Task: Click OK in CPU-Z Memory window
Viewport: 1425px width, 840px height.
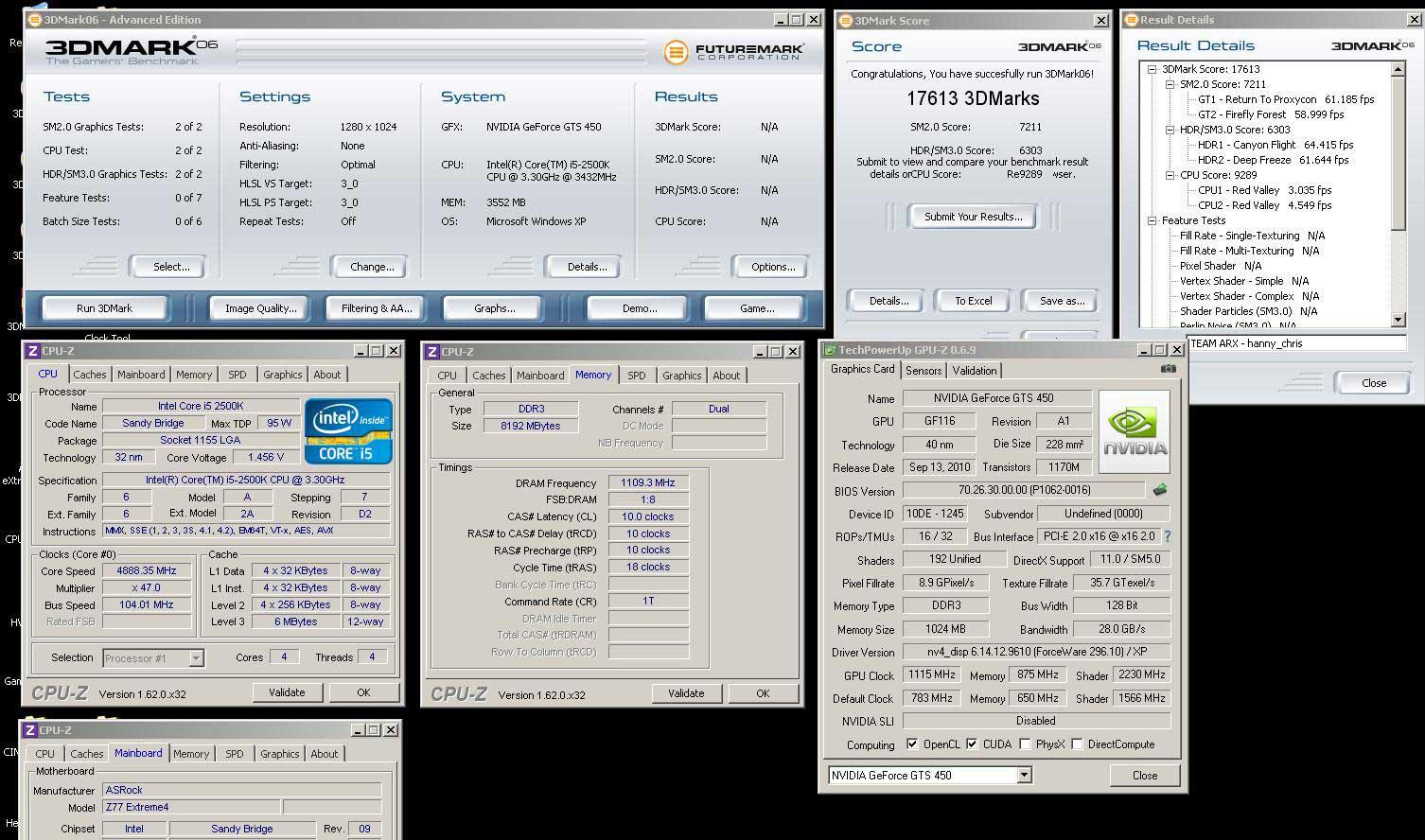Action: (x=763, y=693)
